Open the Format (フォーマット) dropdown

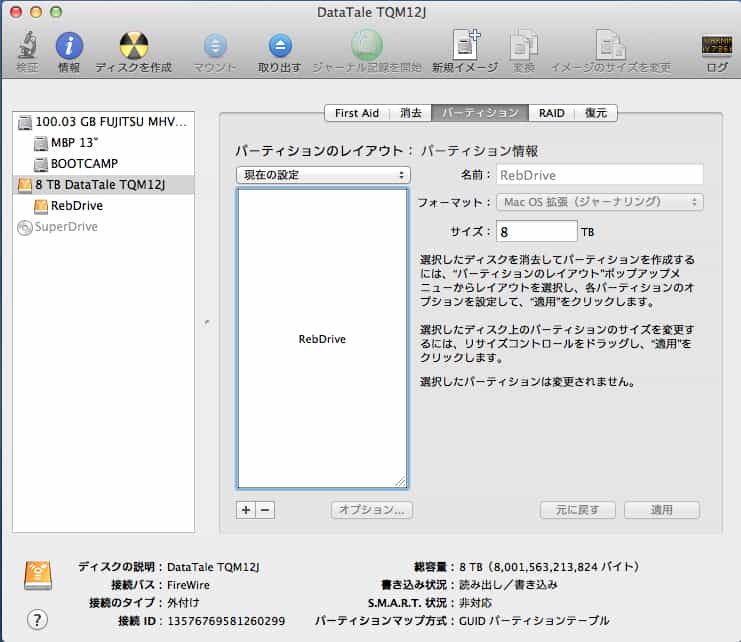600,202
